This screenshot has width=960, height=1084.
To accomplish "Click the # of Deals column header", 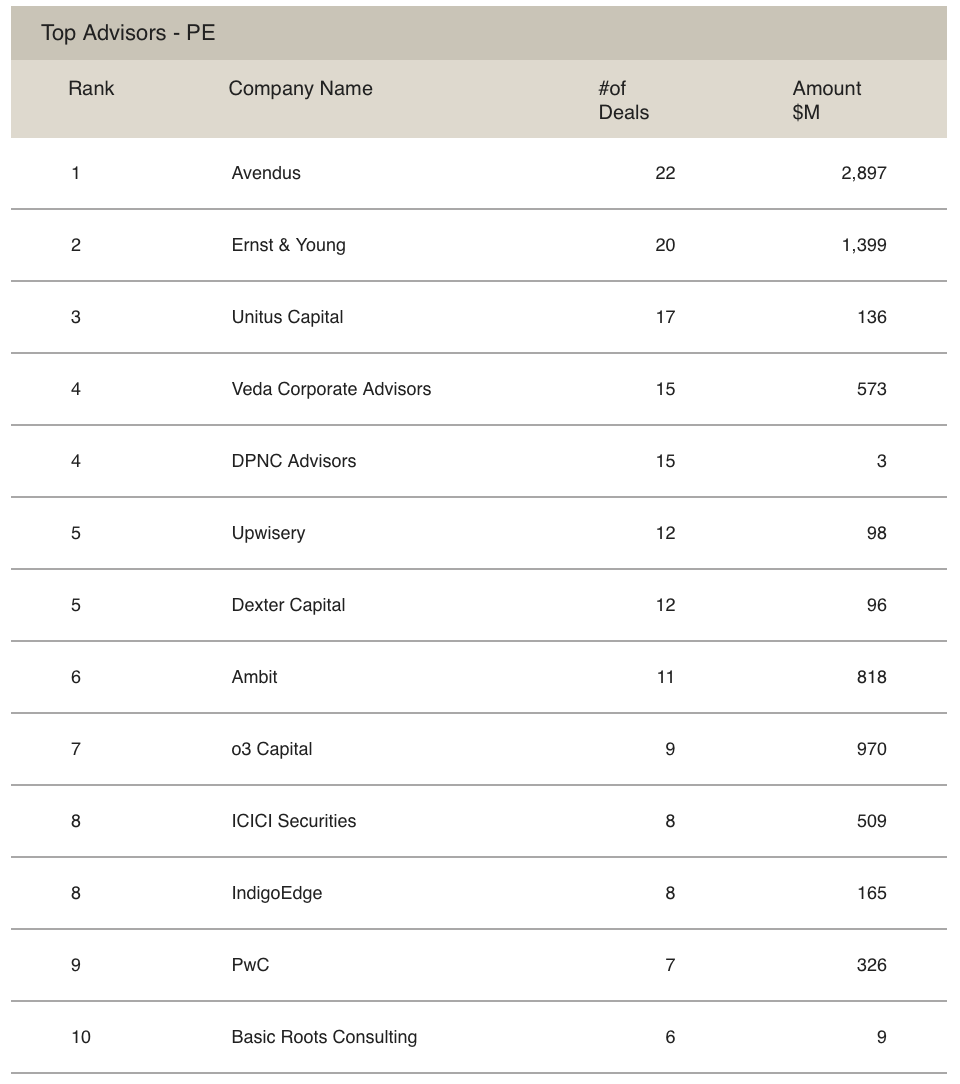I will click(x=623, y=100).
